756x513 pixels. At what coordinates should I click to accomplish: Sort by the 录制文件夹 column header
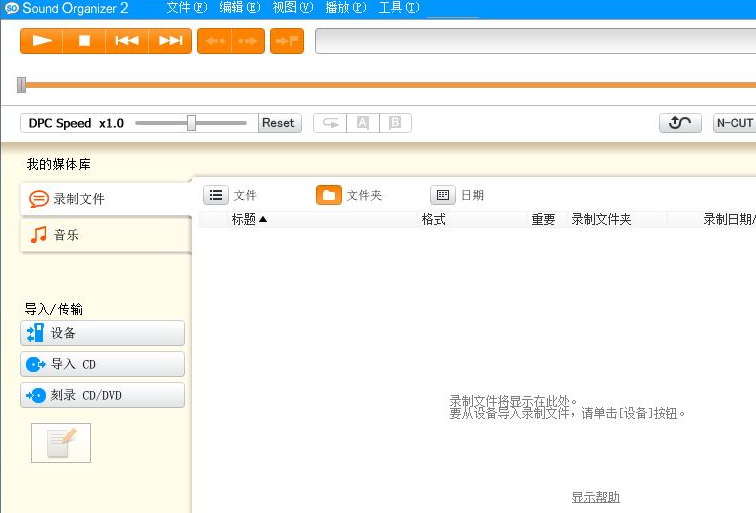tap(617, 219)
